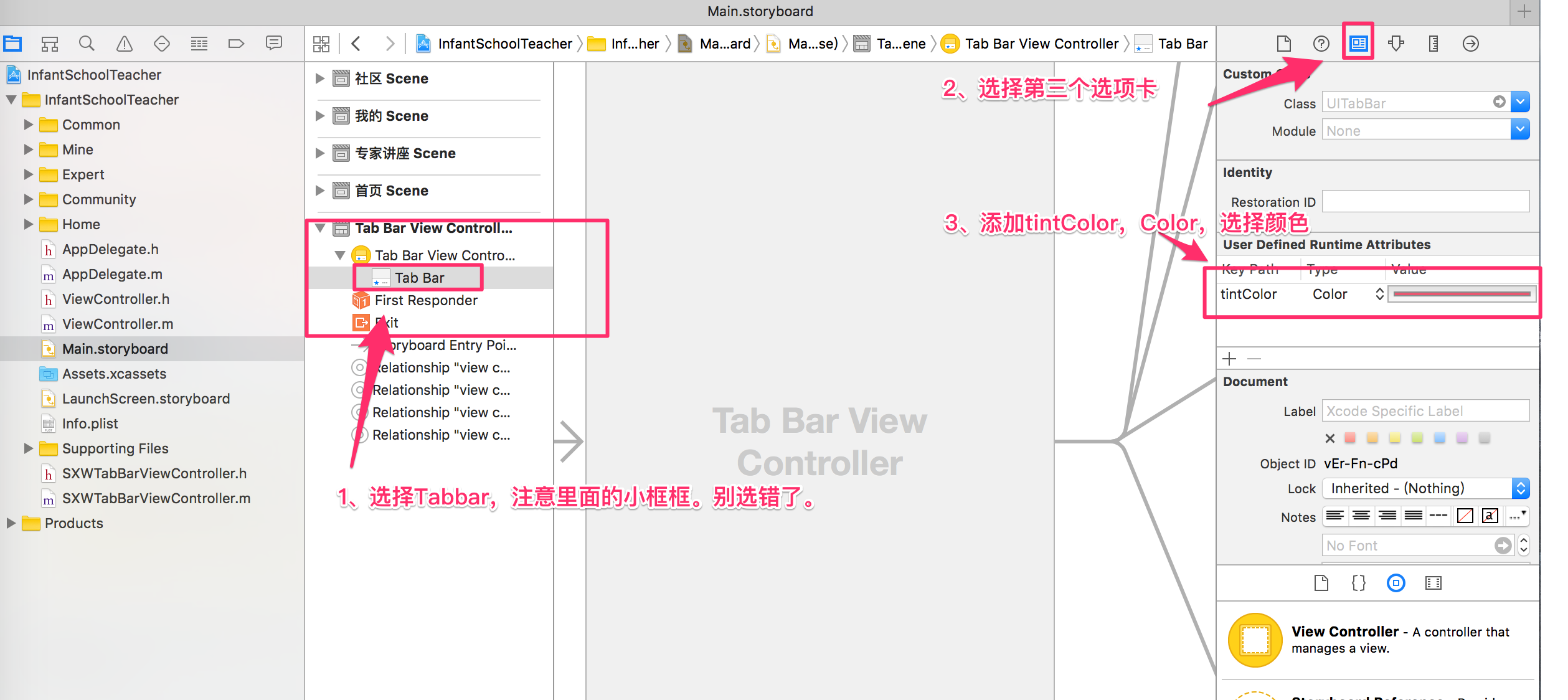Expand the Community folder

click(x=28, y=199)
